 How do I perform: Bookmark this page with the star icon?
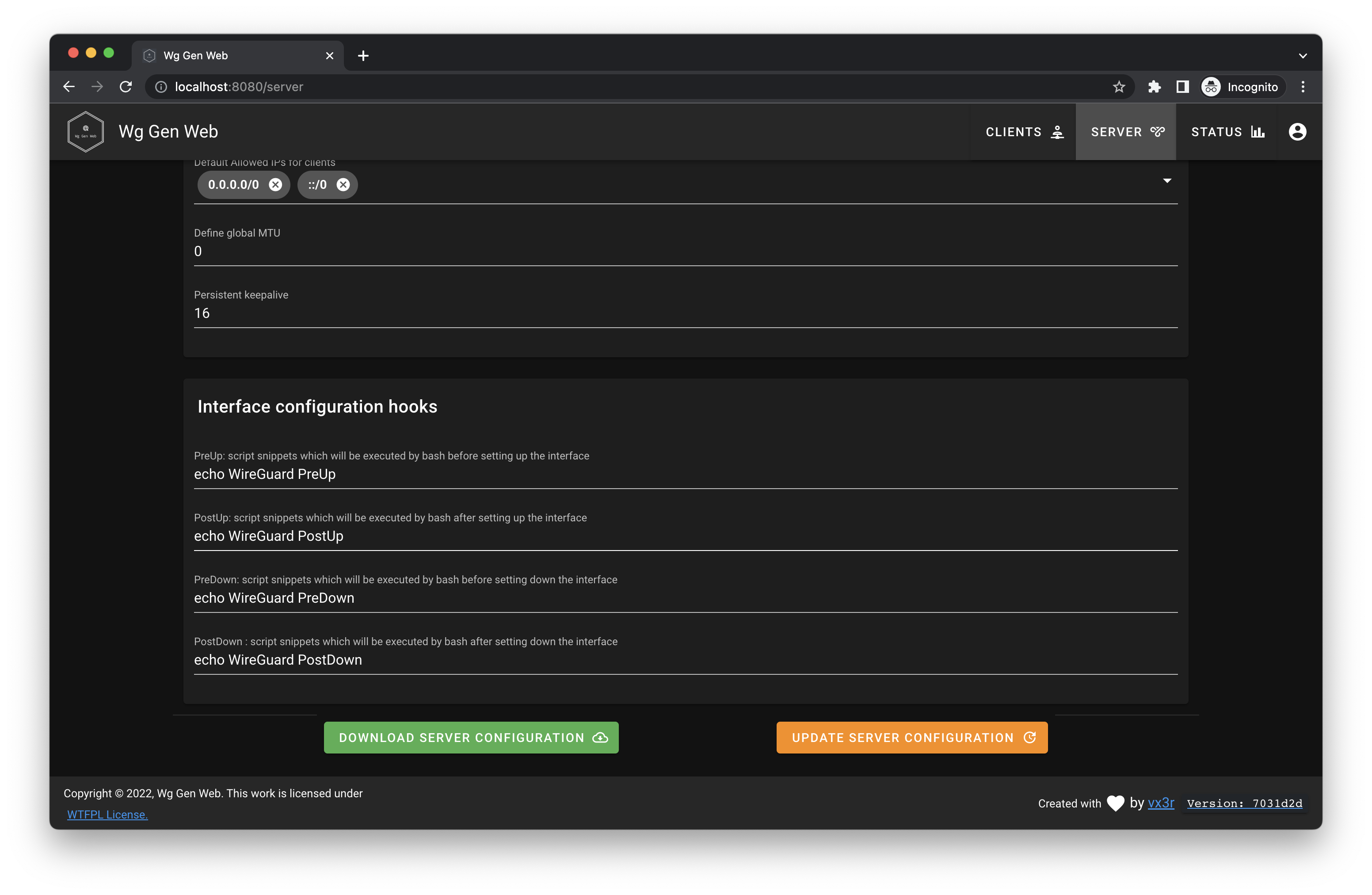coord(1119,87)
